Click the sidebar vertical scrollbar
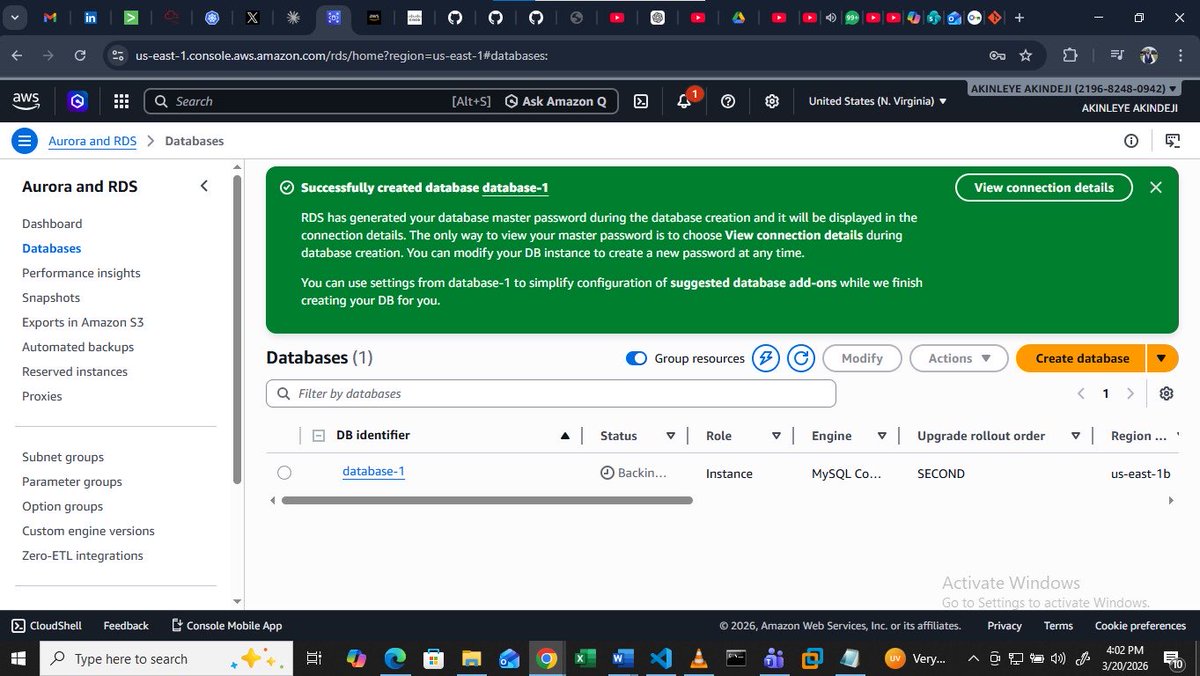Viewport: 1200px width, 676px height. pos(237,330)
